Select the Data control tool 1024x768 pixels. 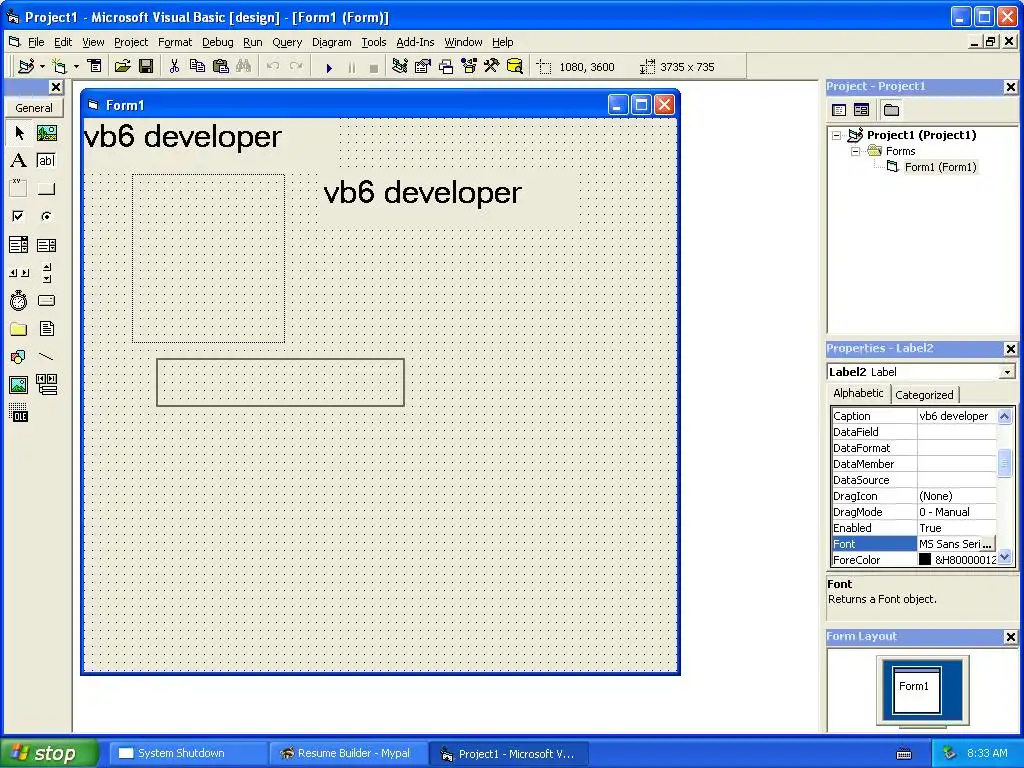point(46,385)
